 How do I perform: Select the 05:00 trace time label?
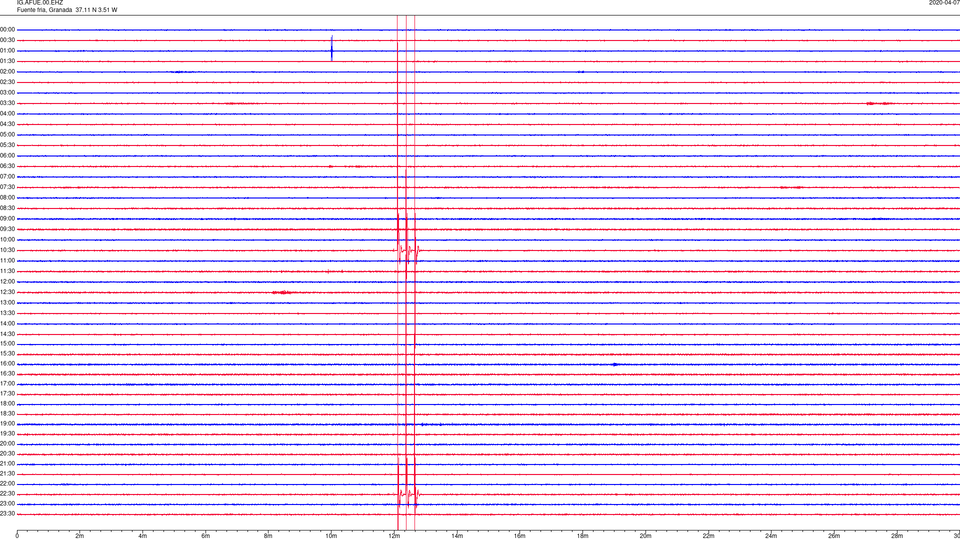[7, 134]
